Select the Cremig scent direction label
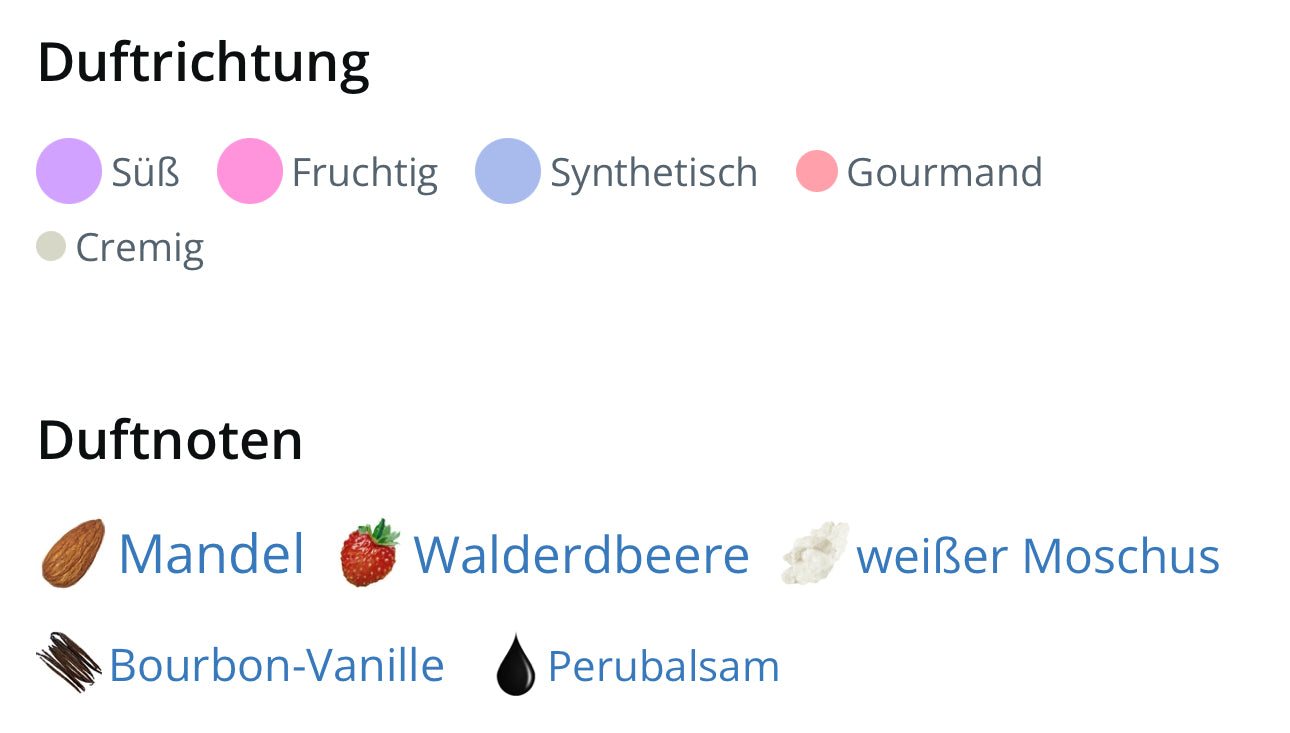Viewport: 1290px width, 733px height. pyautogui.click(x=139, y=247)
